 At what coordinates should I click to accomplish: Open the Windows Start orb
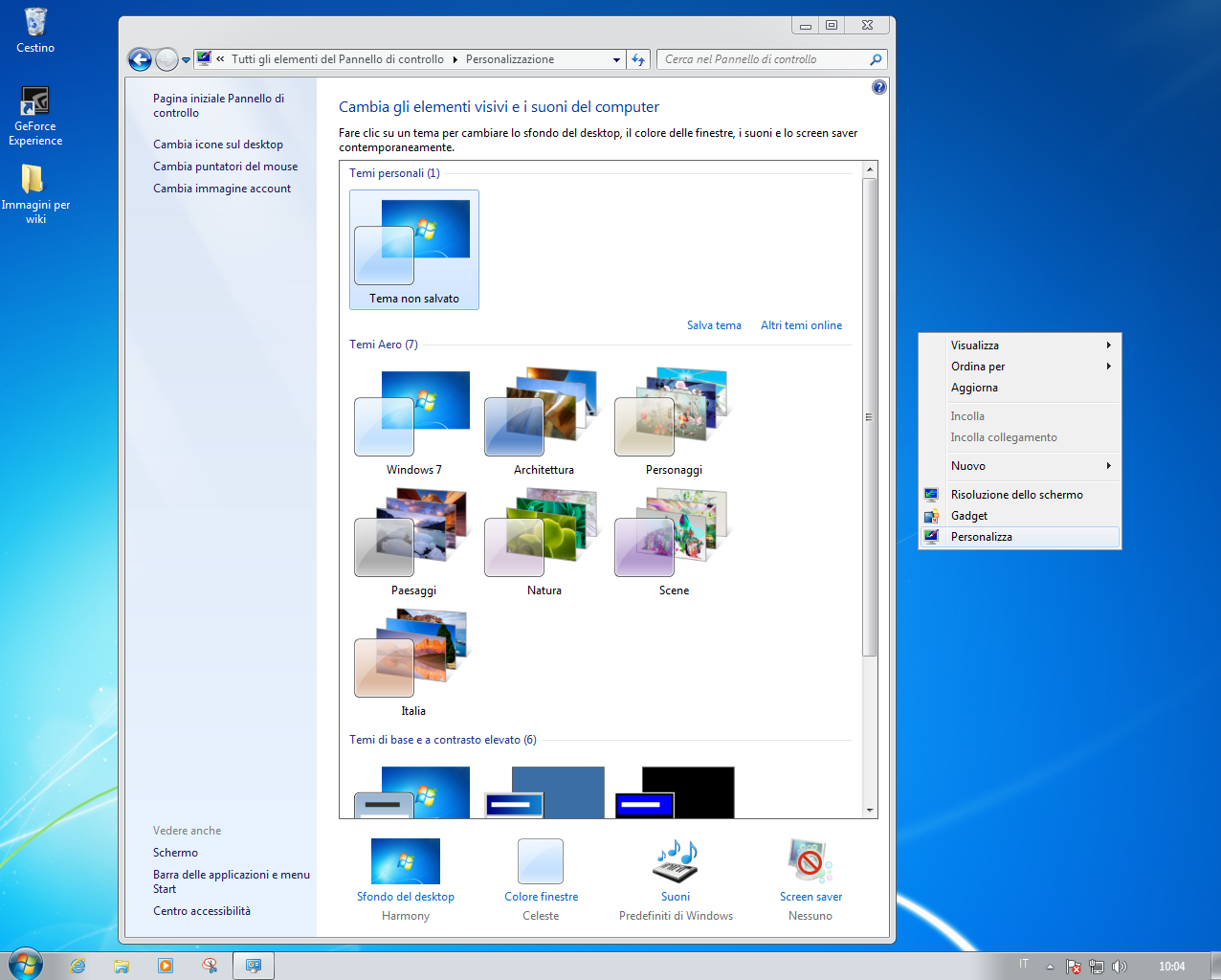click(x=25, y=965)
